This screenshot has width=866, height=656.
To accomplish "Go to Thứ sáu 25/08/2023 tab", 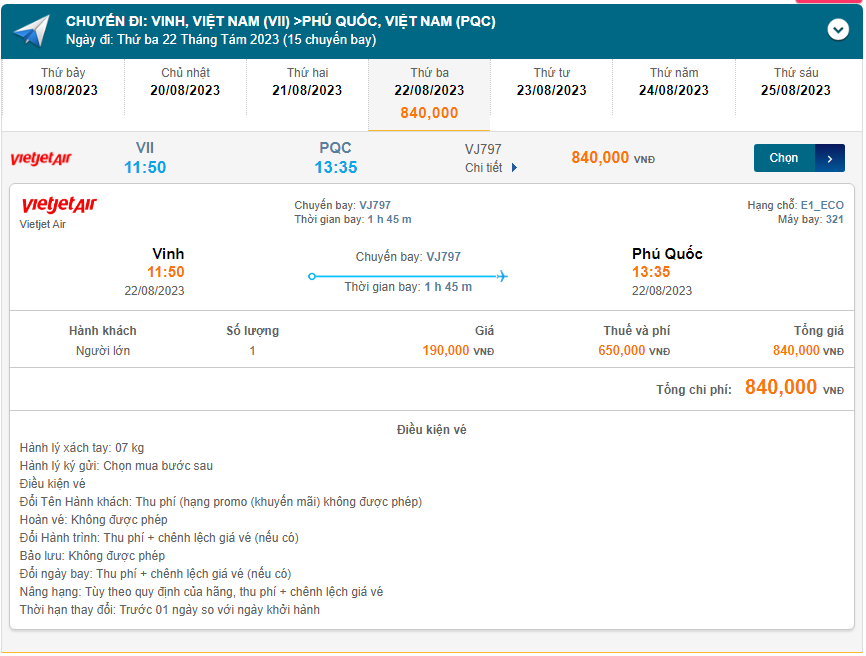I will (795, 82).
